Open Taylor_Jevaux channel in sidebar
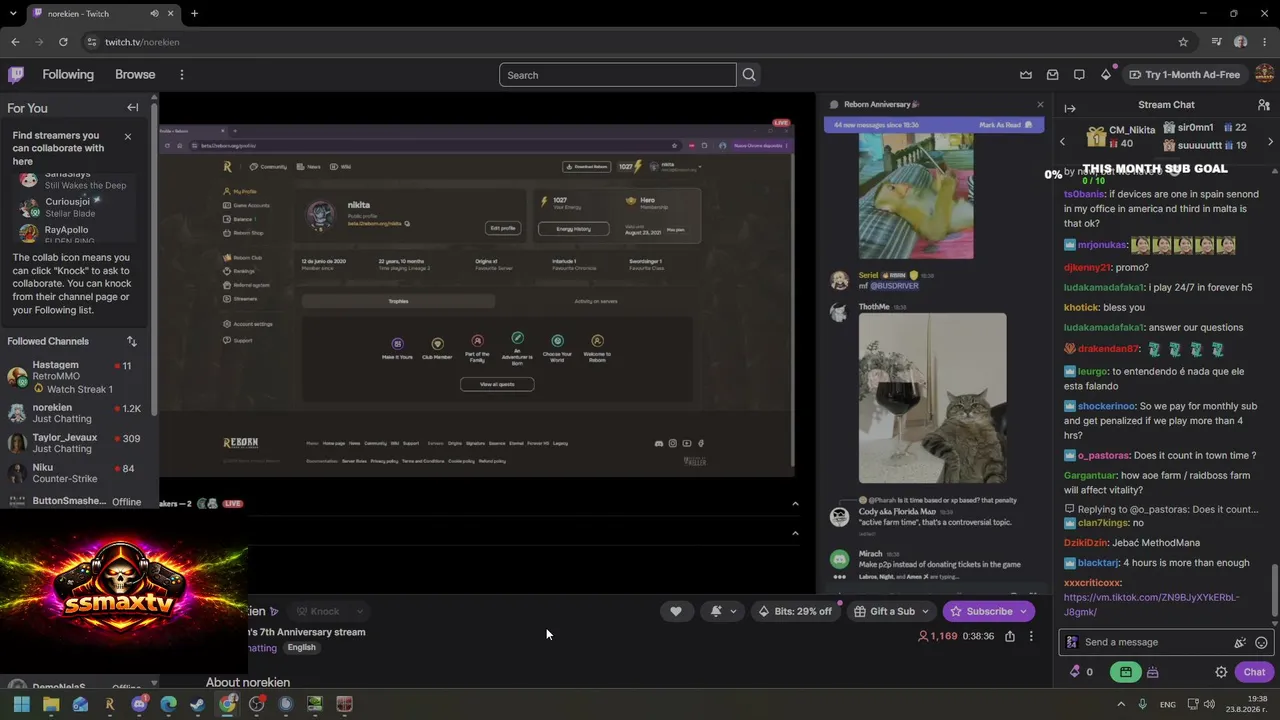Screen dimensions: 1280x720 click(x=76, y=443)
